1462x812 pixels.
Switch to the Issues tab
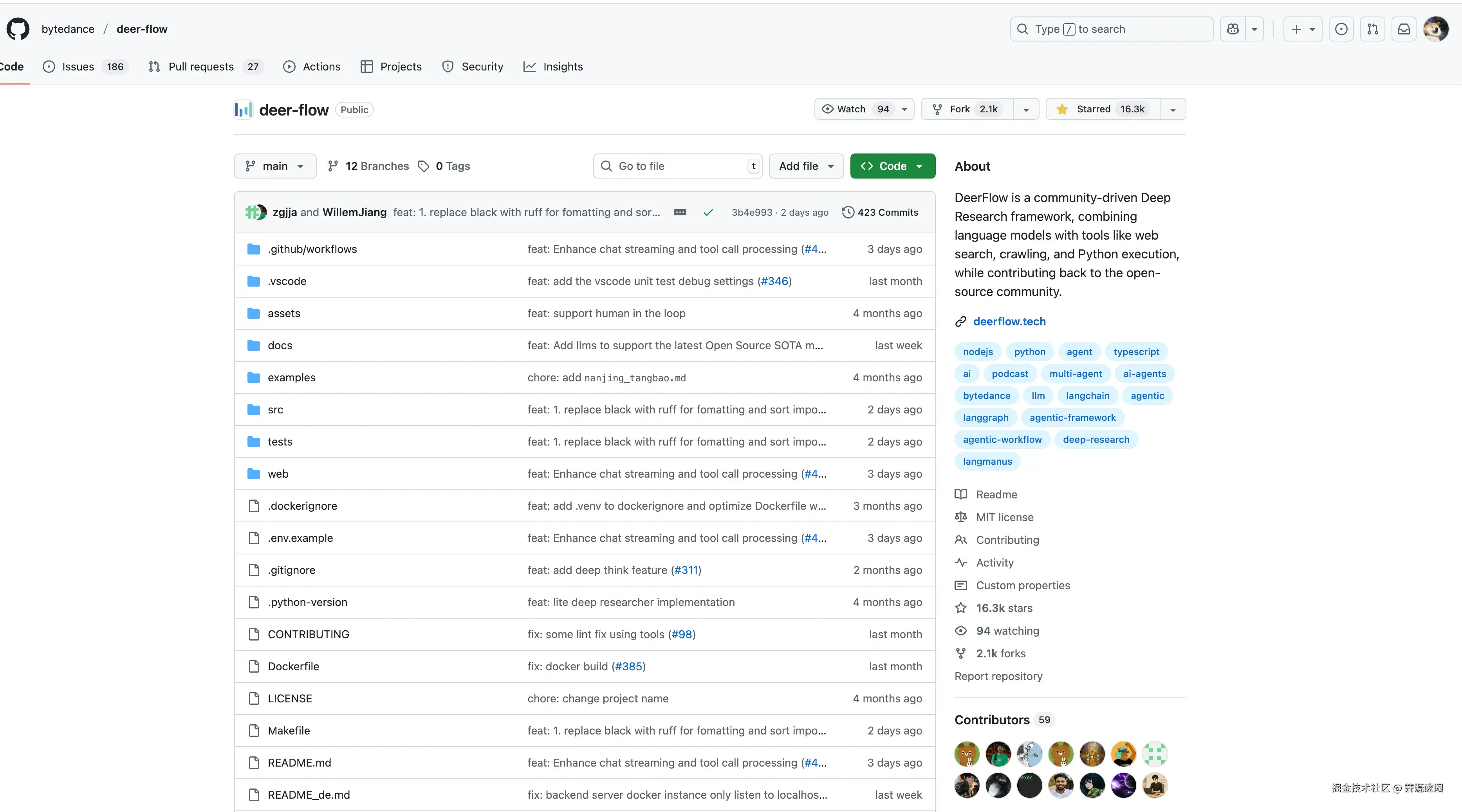[x=78, y=67]
